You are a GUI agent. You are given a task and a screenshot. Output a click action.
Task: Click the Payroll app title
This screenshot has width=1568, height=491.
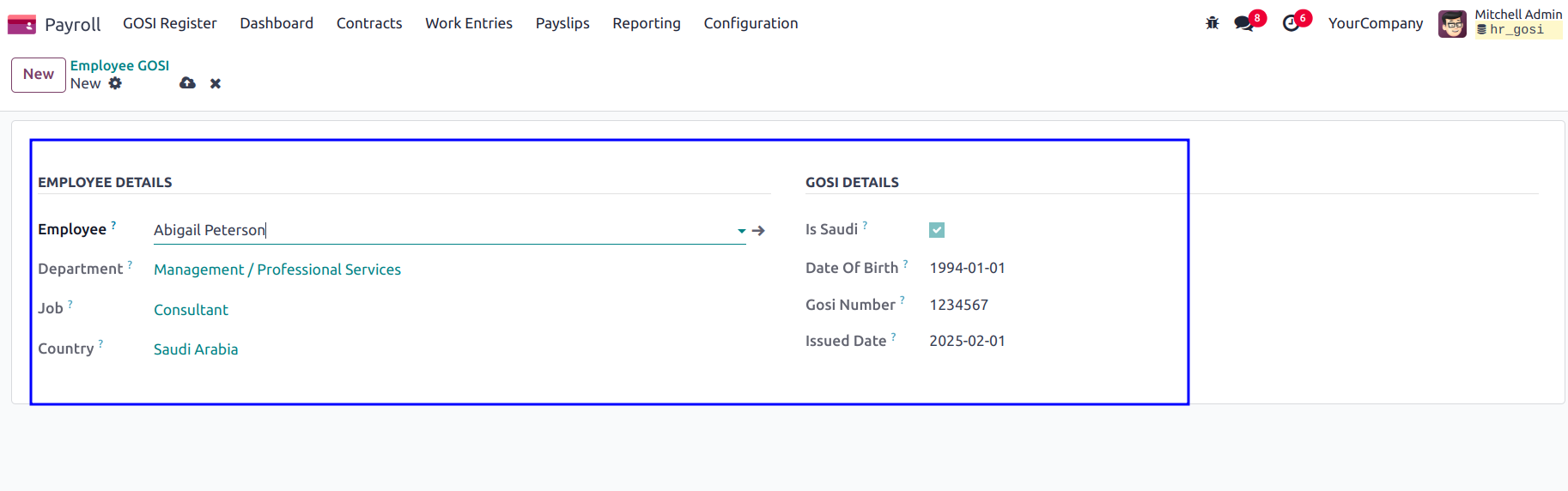coord(72,24)
